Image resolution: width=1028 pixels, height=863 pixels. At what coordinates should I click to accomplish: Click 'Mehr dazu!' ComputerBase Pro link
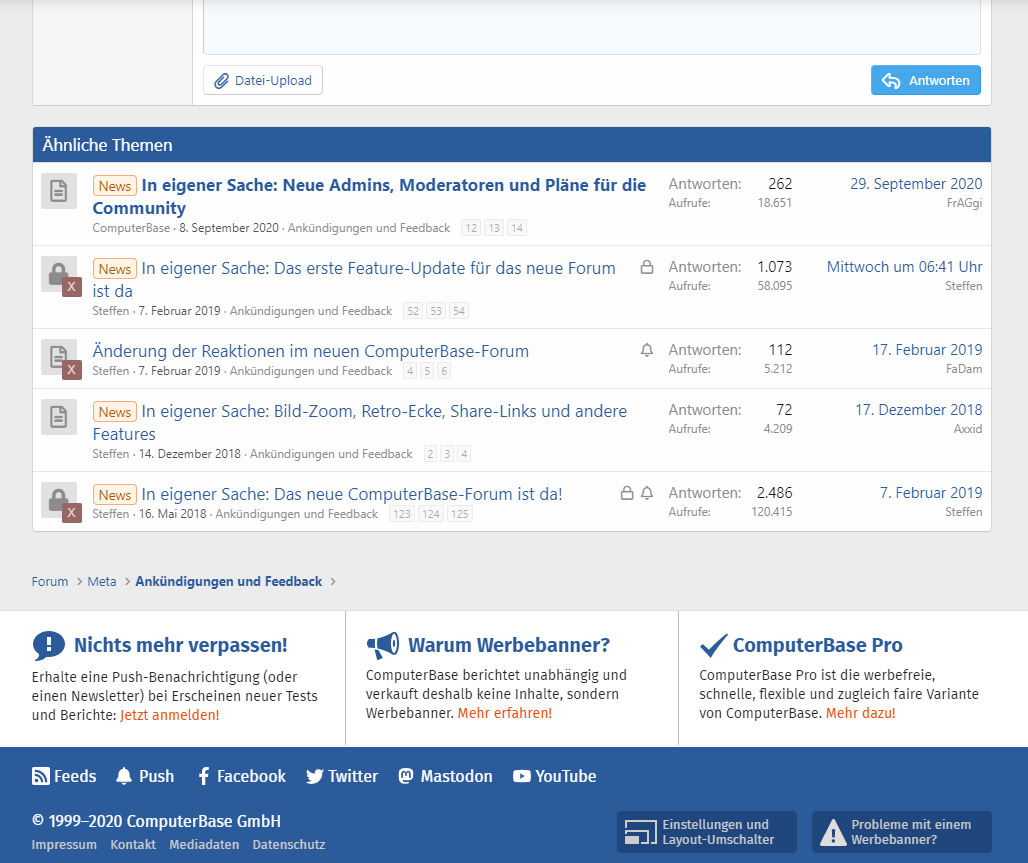(860, 713)
